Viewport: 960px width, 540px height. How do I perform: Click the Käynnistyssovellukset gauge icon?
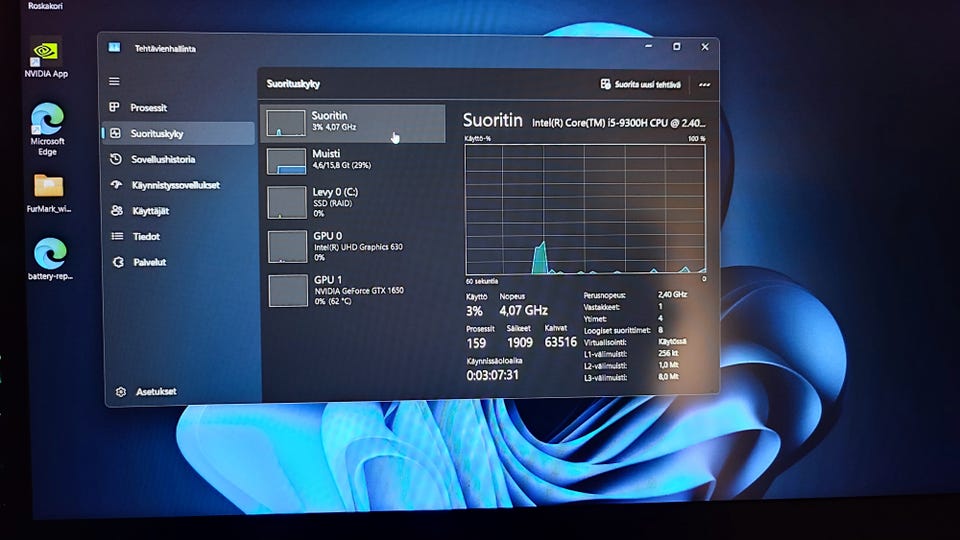[x=116, y=184]
